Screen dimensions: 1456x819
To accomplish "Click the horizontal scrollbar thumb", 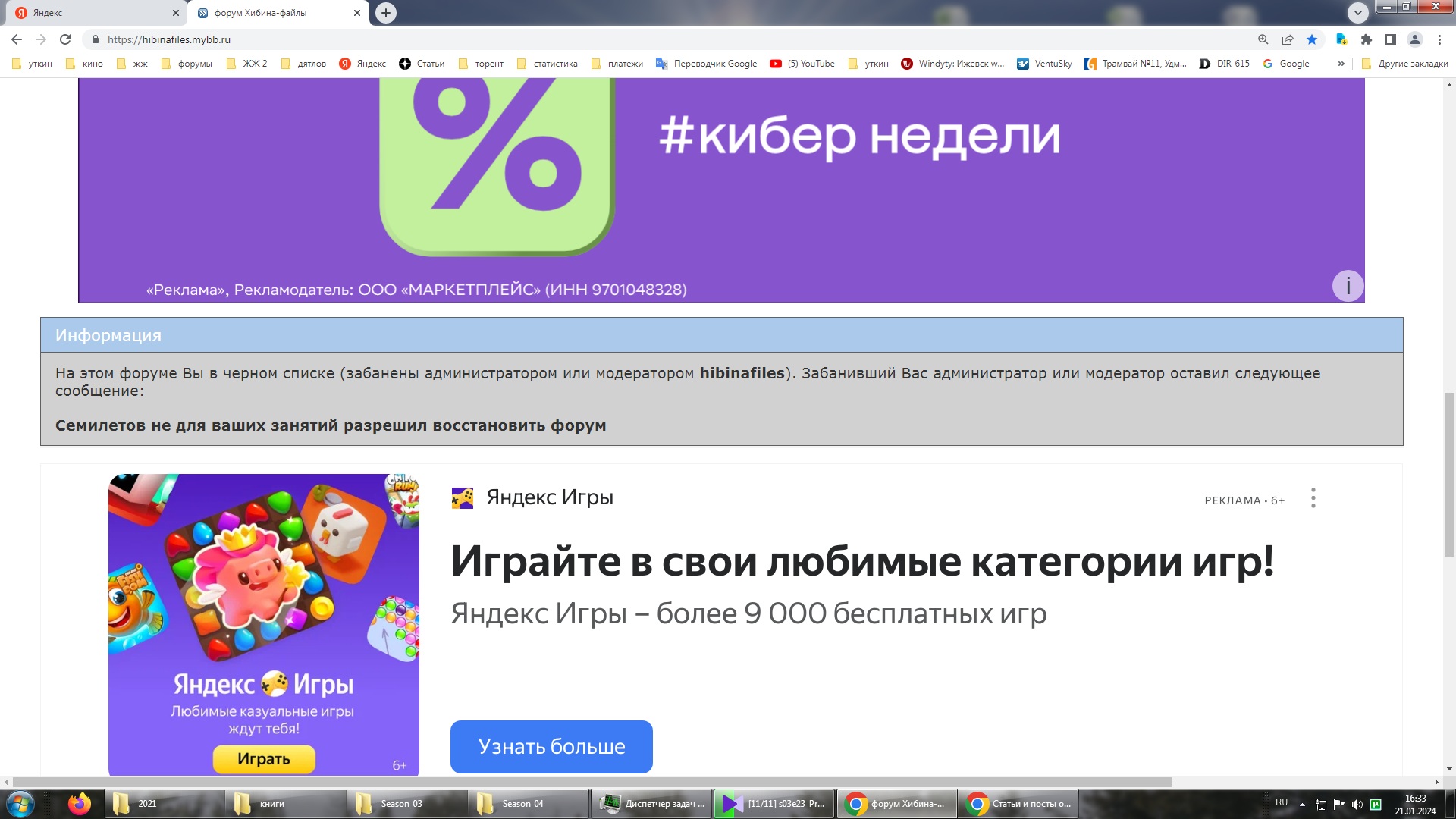I will pos(591,782).
